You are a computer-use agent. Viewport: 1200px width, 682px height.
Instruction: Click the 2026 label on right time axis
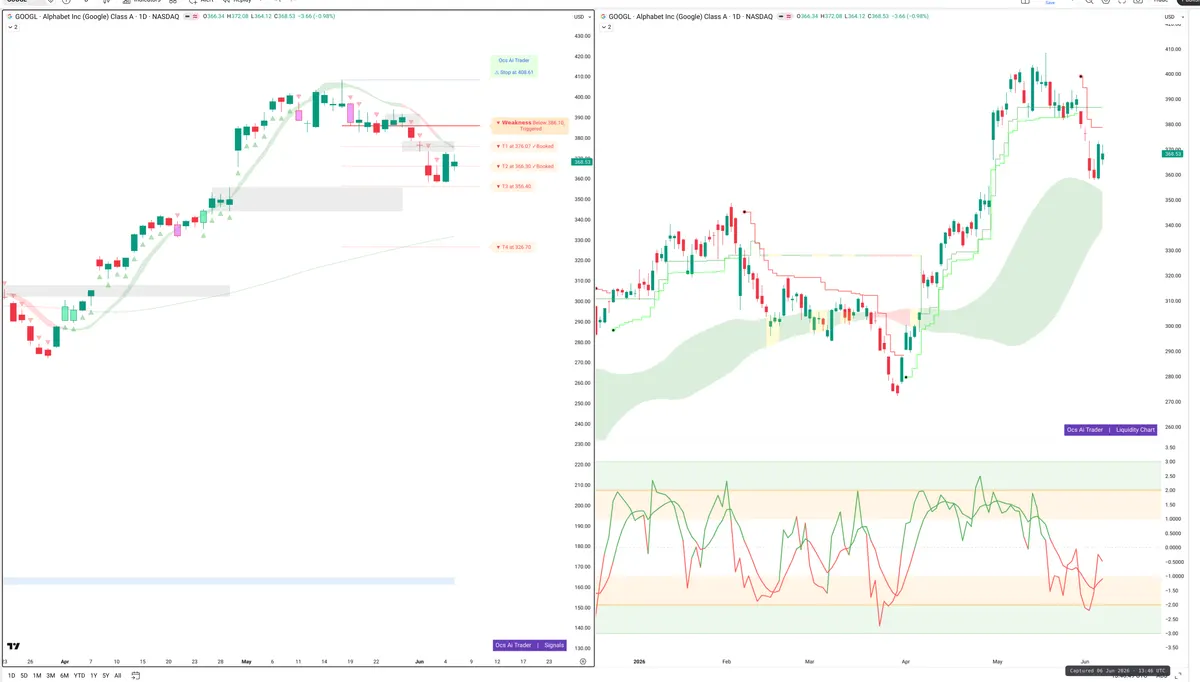639,662
